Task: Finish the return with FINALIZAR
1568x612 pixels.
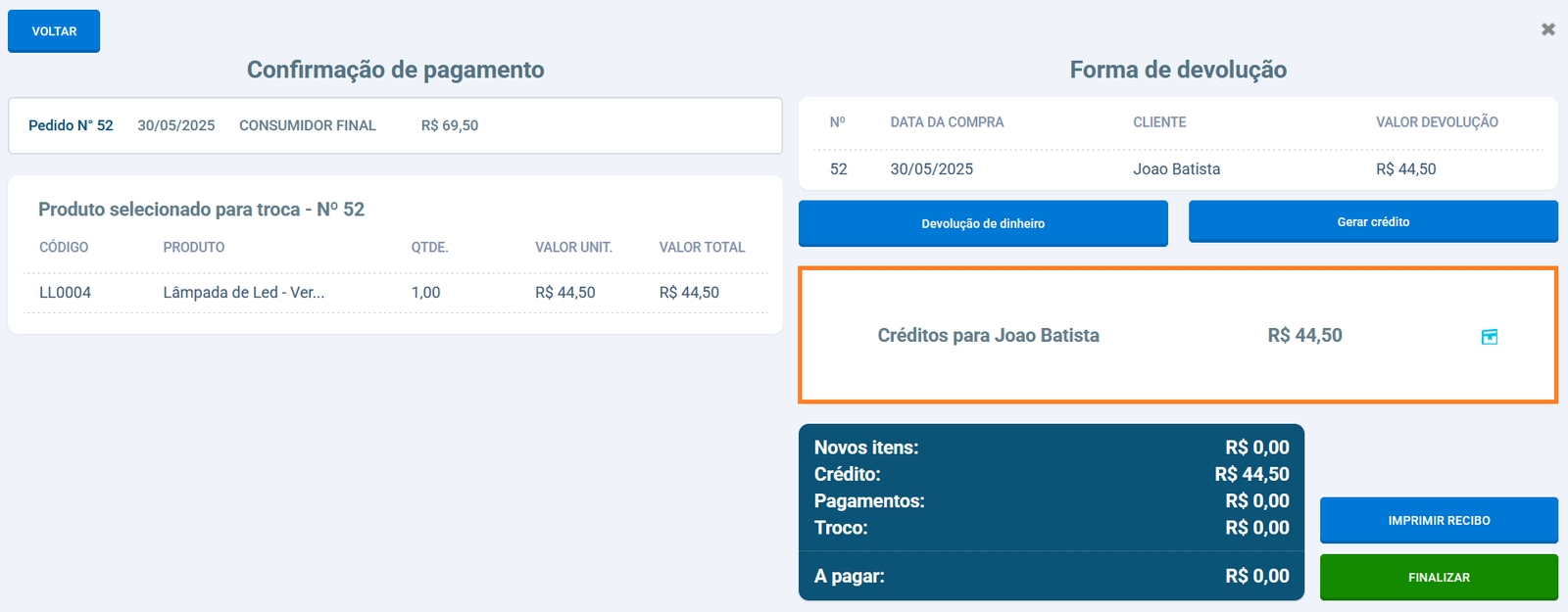Action: [x=1439, y=578]
